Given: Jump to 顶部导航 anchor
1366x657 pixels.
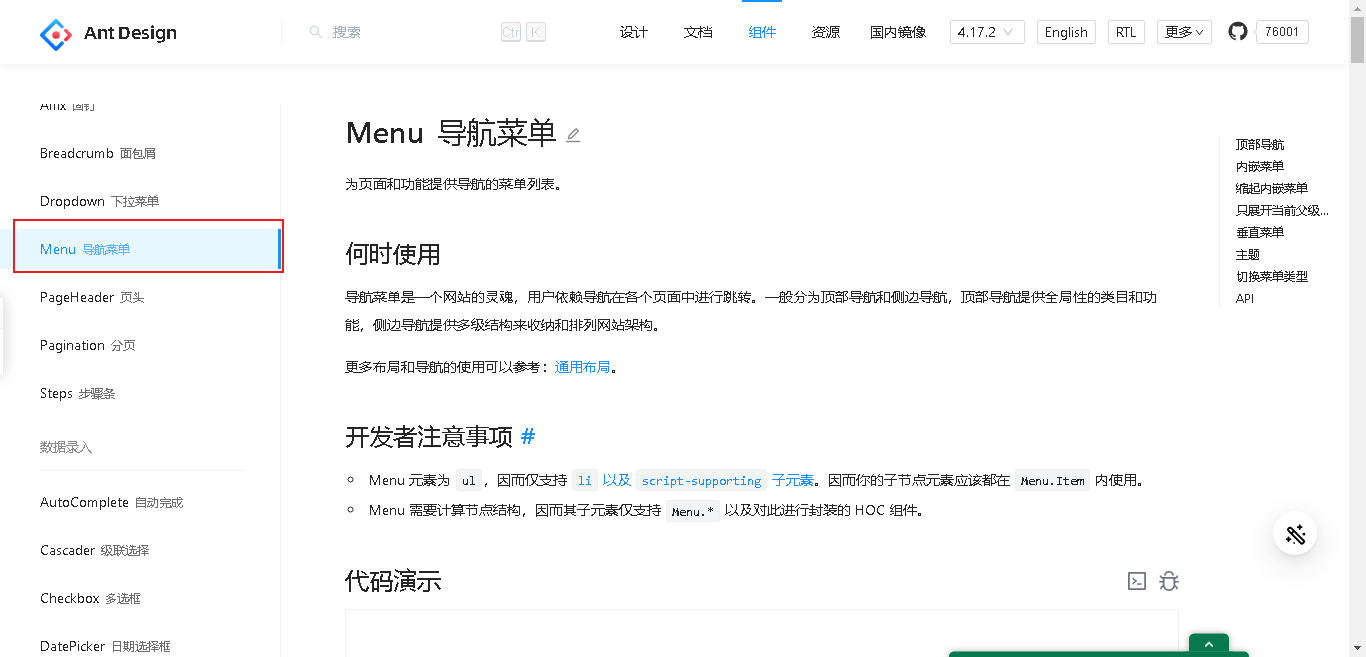Looking at the screenshot, I should [x=1260, y=145].
